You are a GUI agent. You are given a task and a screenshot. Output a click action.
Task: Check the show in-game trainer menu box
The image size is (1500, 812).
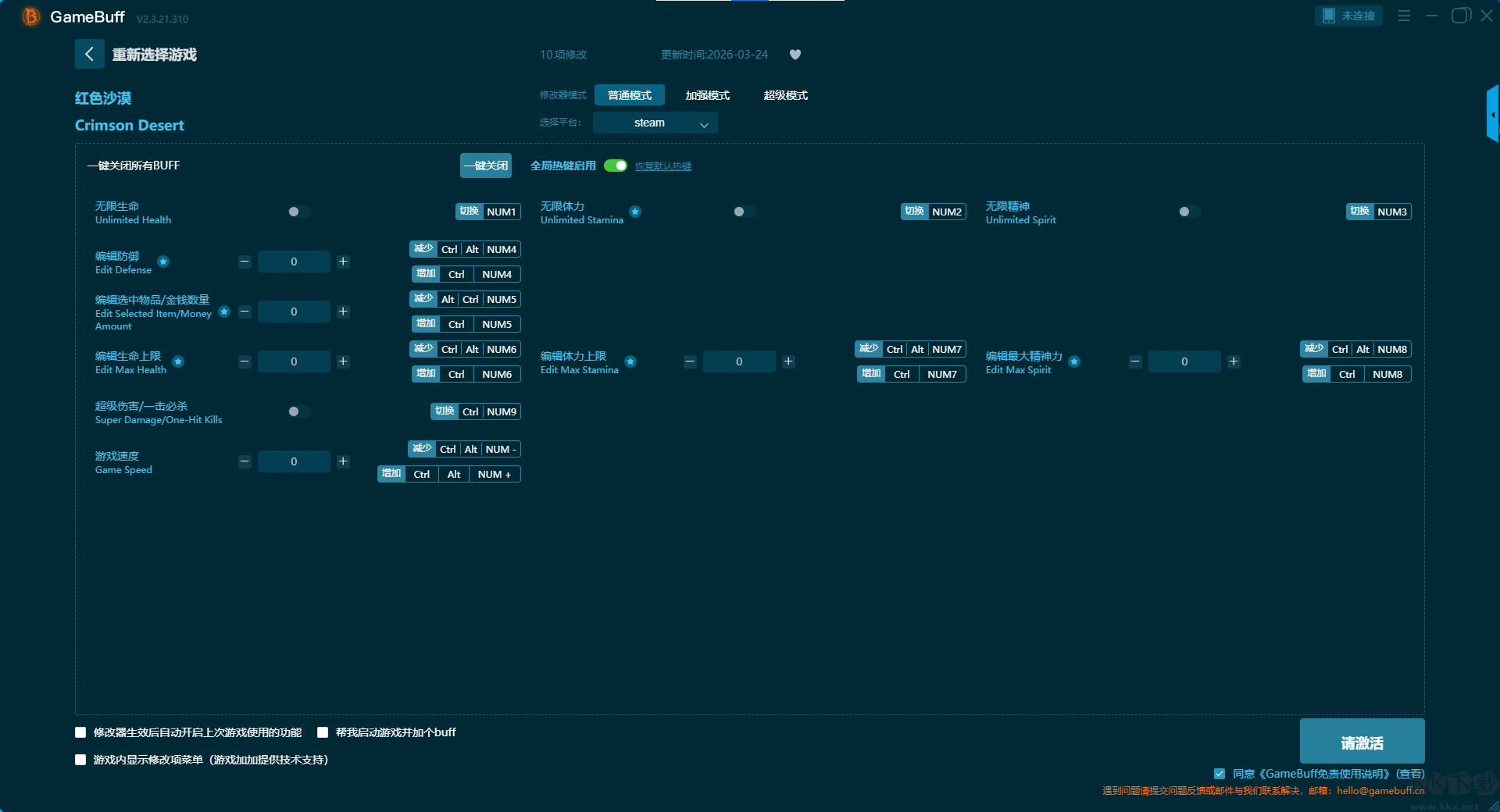point(80,760)
